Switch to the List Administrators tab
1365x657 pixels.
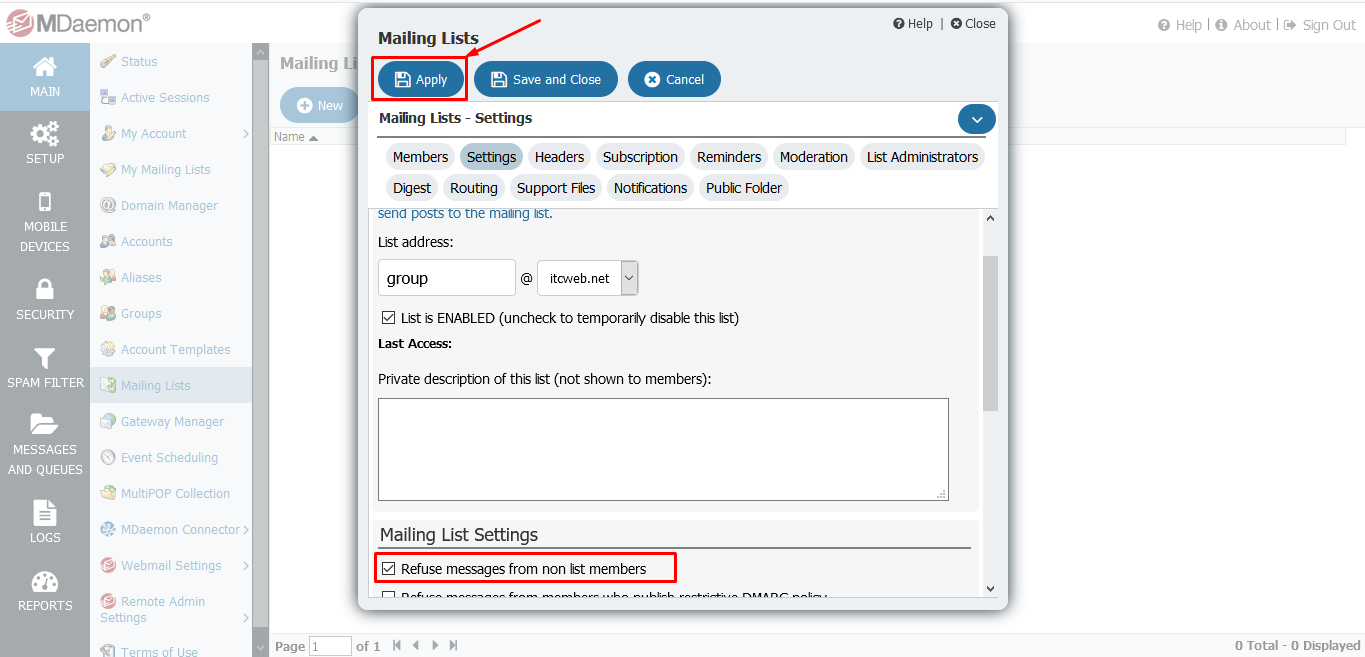coord(922,157)
